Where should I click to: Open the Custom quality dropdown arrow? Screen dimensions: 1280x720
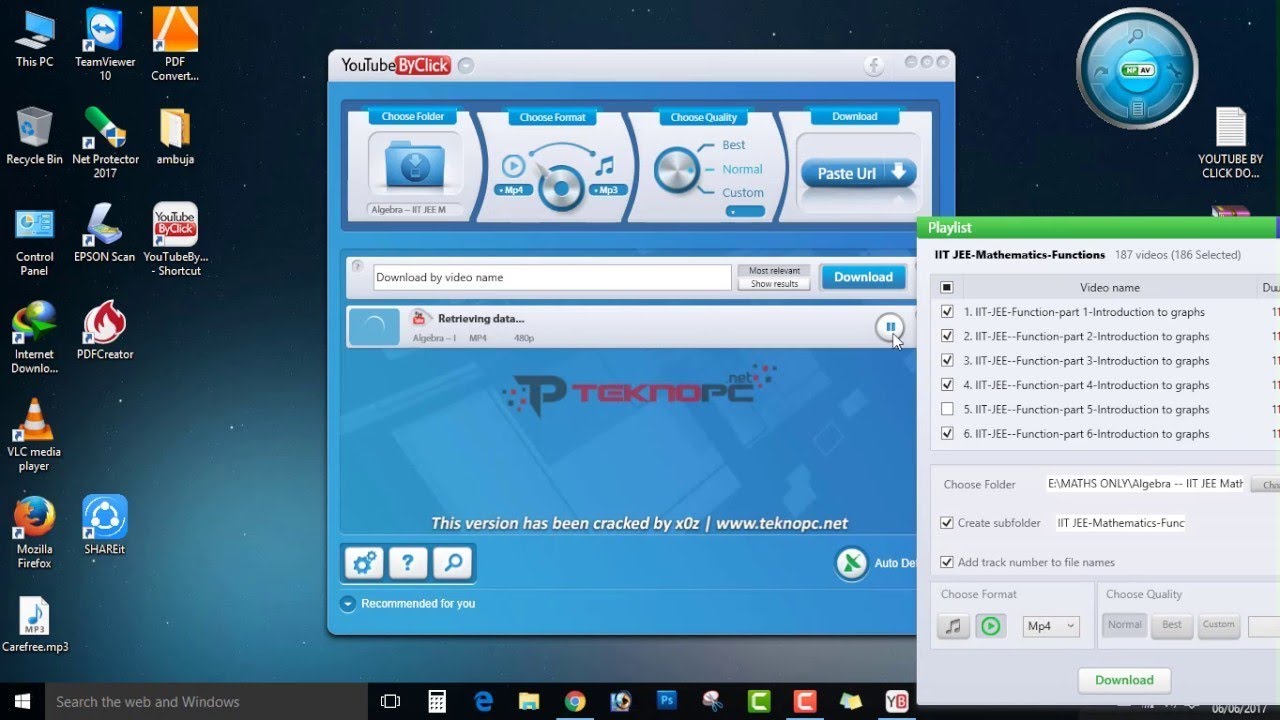point(745,211)
